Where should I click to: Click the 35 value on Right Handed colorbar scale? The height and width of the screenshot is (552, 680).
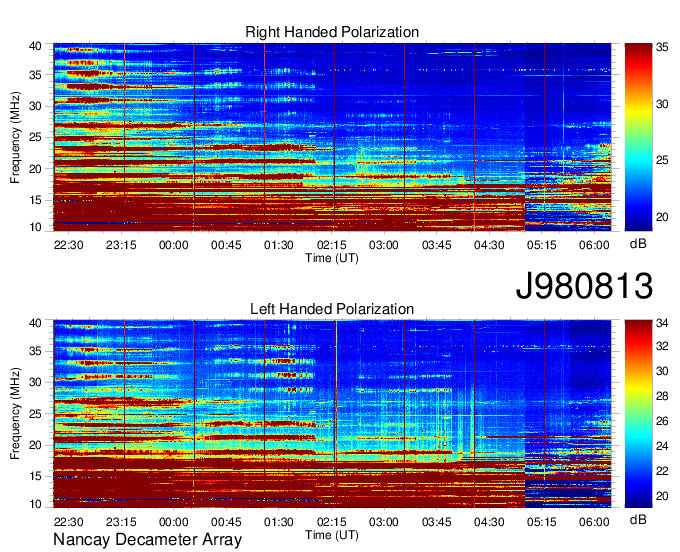click(662, 47)
